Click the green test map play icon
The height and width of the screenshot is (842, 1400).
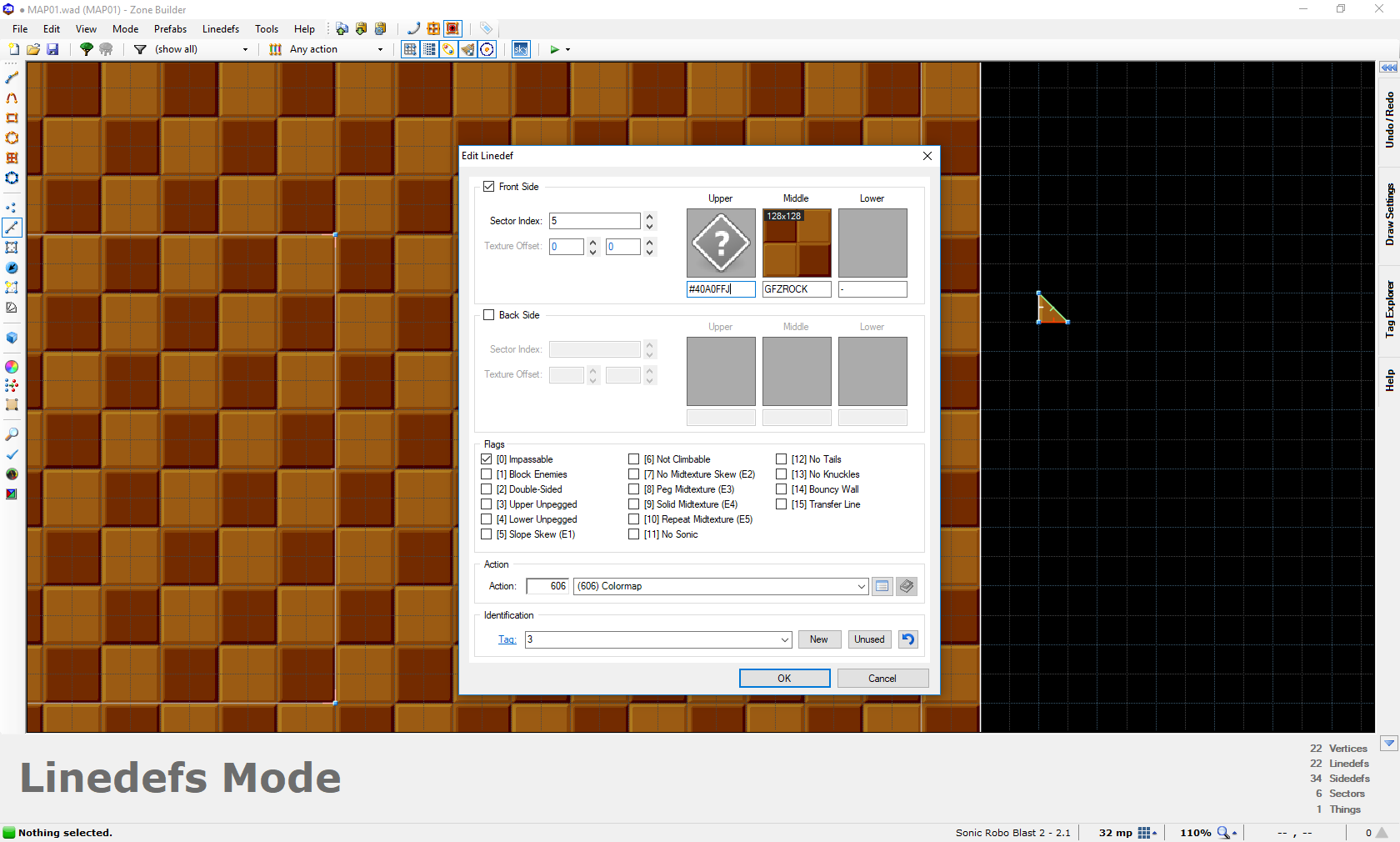pos(555,49)
